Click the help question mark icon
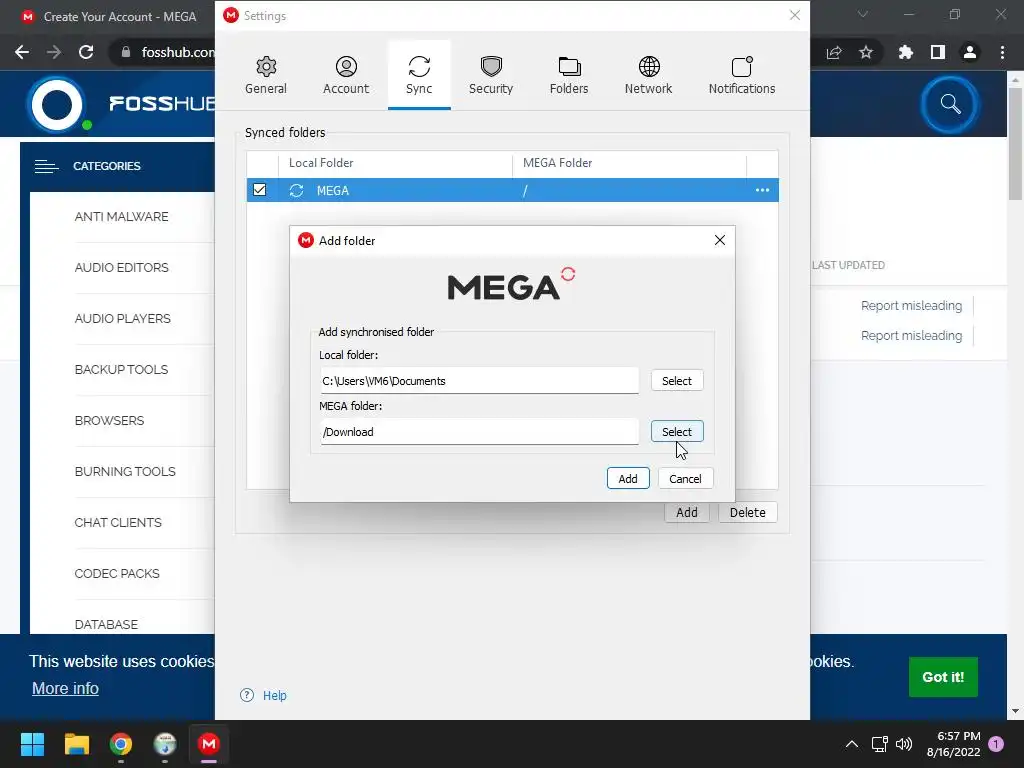The image size is (1024, 768). coord(247,696)
